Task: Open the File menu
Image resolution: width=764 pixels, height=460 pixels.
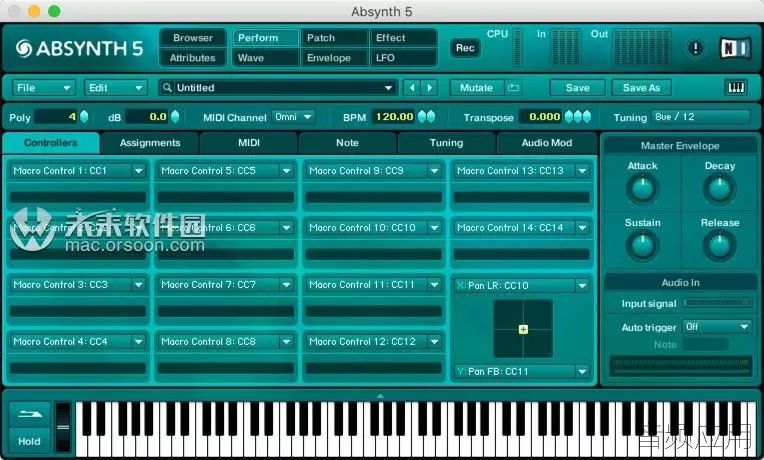Action: click(43, 88)
